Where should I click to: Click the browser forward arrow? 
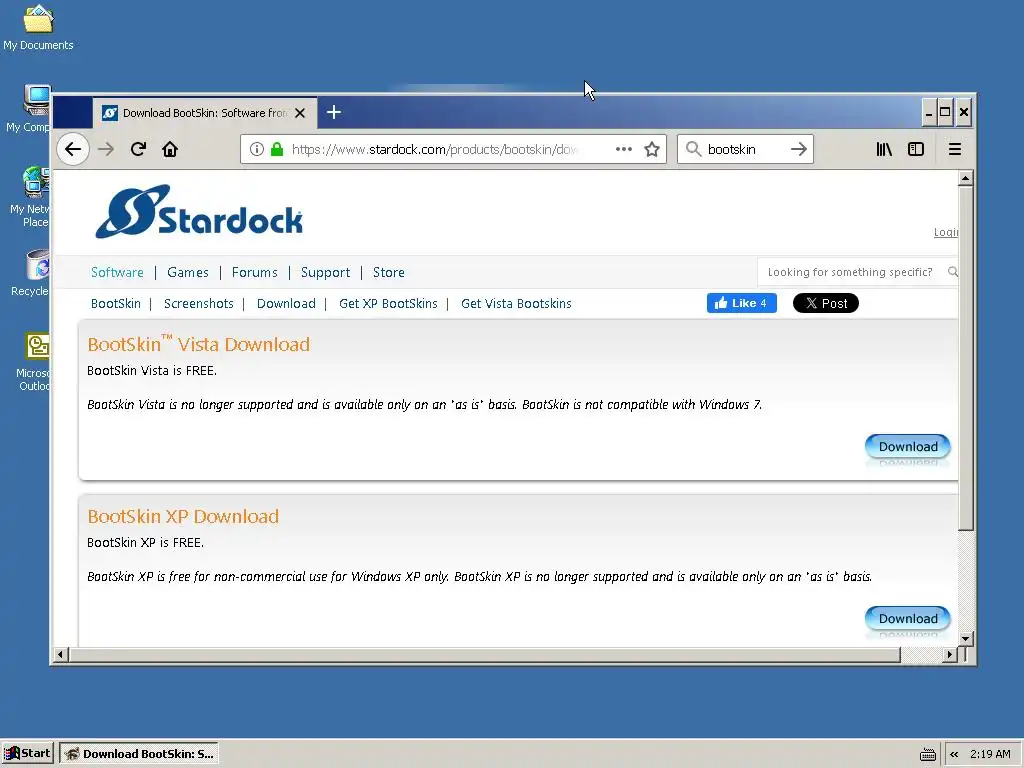click(106, 150)
